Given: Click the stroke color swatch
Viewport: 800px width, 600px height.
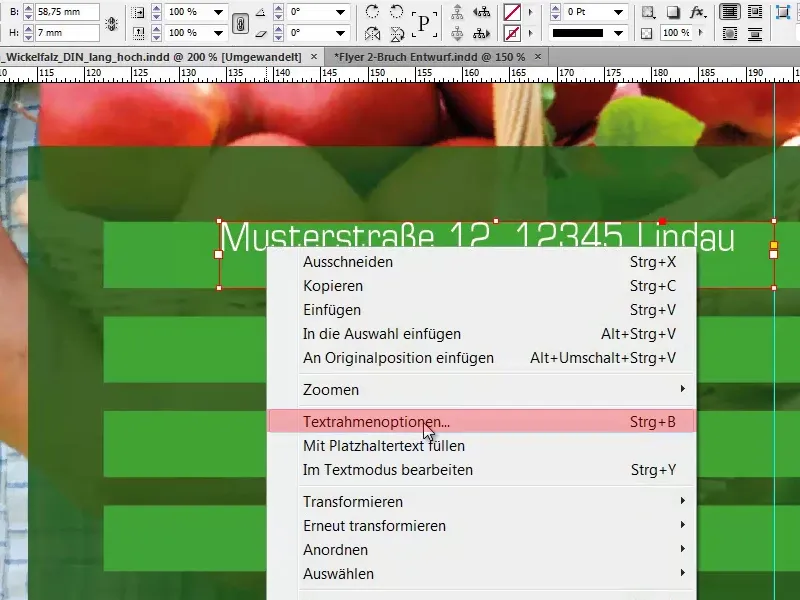Looking at the screenshot, I should (512, 34).
